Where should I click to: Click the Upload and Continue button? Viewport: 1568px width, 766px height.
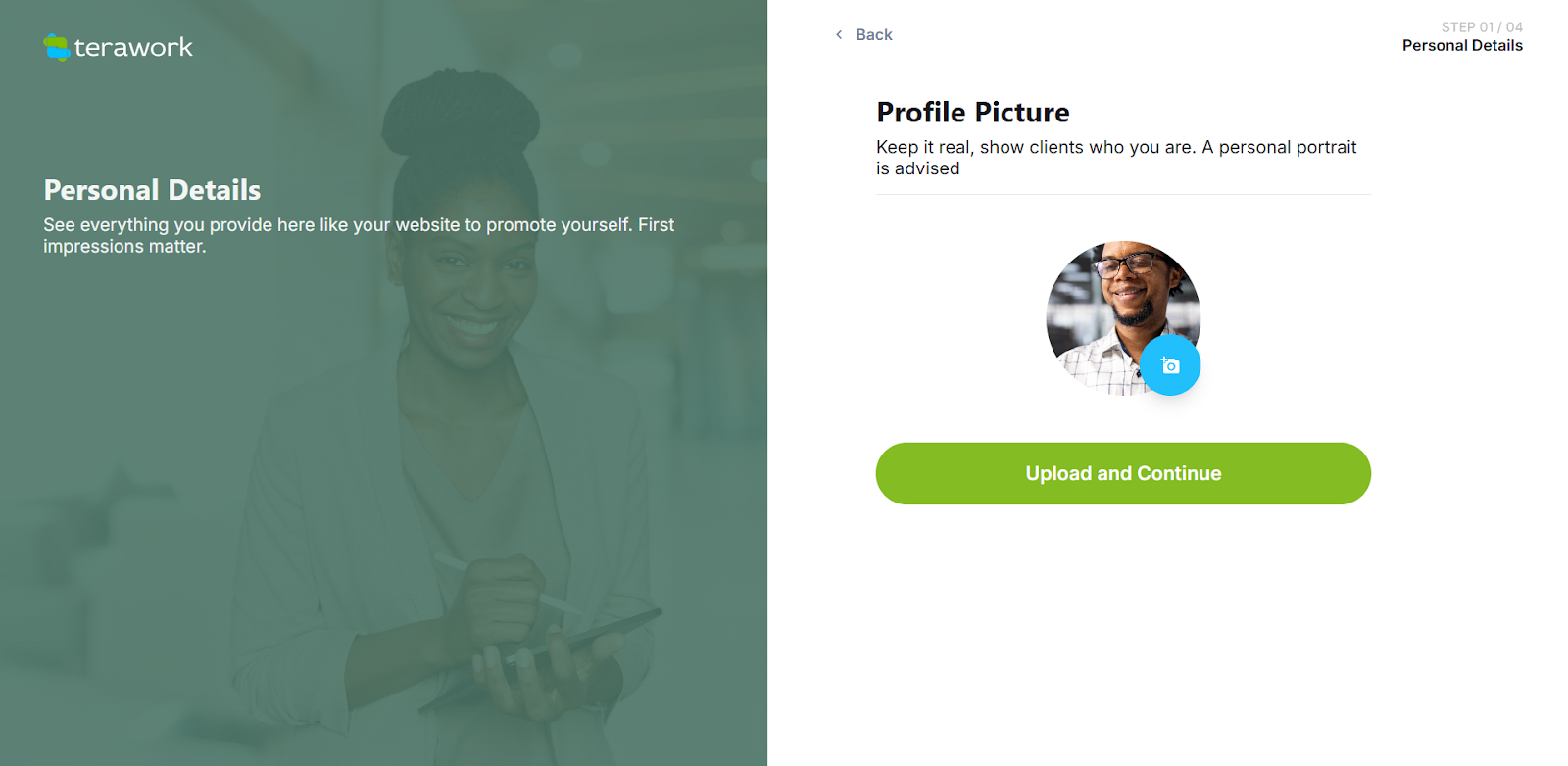click(1123, 473)
